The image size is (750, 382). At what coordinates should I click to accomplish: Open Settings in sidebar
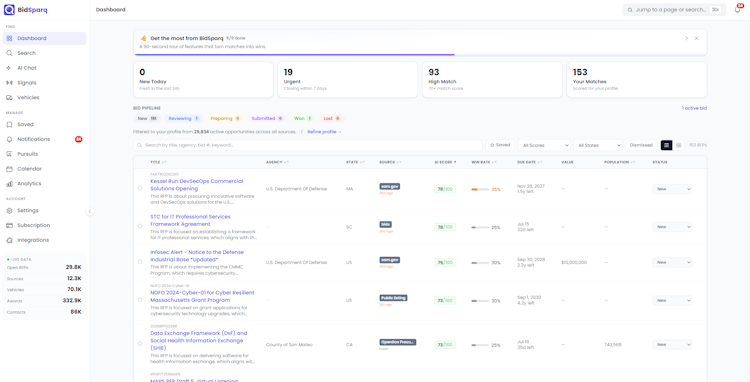(44, 210)
